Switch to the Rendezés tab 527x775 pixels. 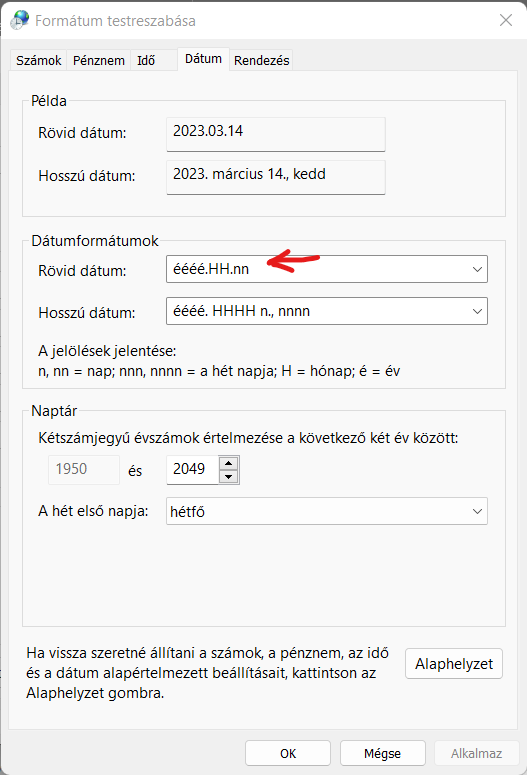click(262, 60)
